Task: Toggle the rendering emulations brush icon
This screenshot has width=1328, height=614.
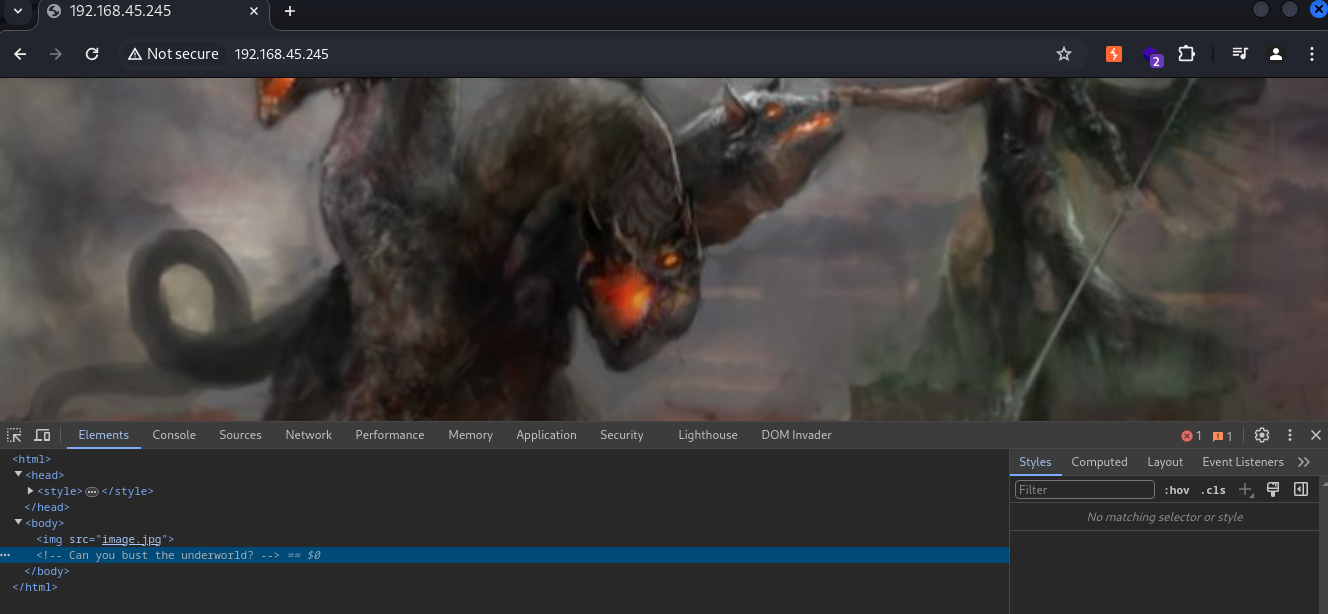Action: tap(1273, 489)
